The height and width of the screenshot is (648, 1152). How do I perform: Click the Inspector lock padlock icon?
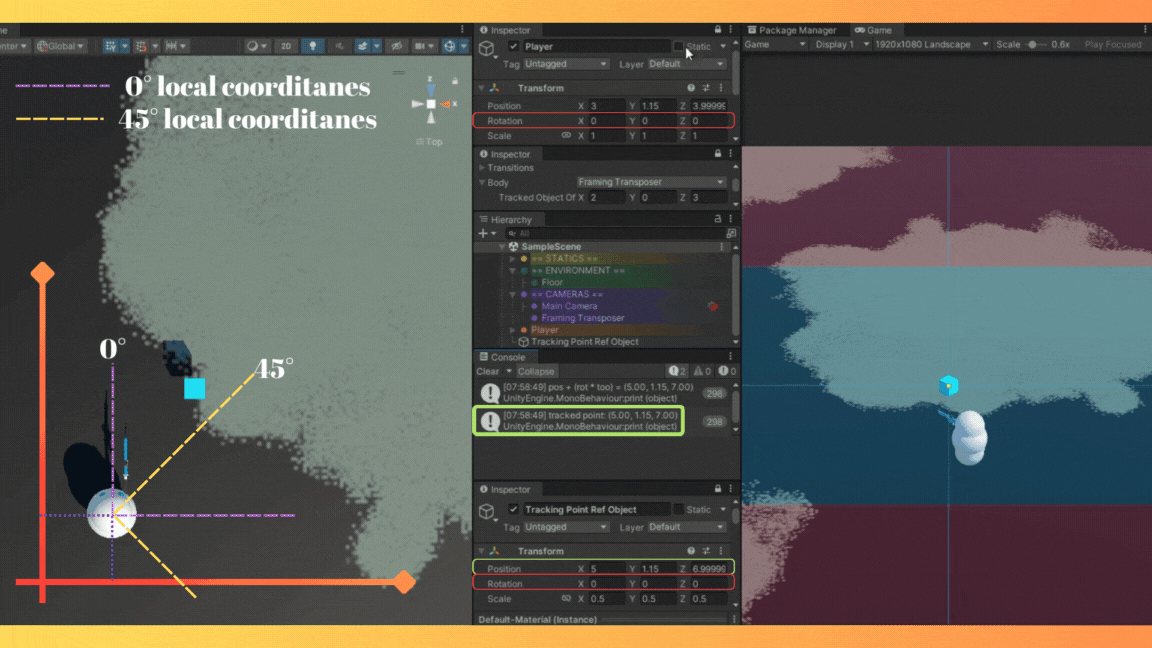(717, 29)
